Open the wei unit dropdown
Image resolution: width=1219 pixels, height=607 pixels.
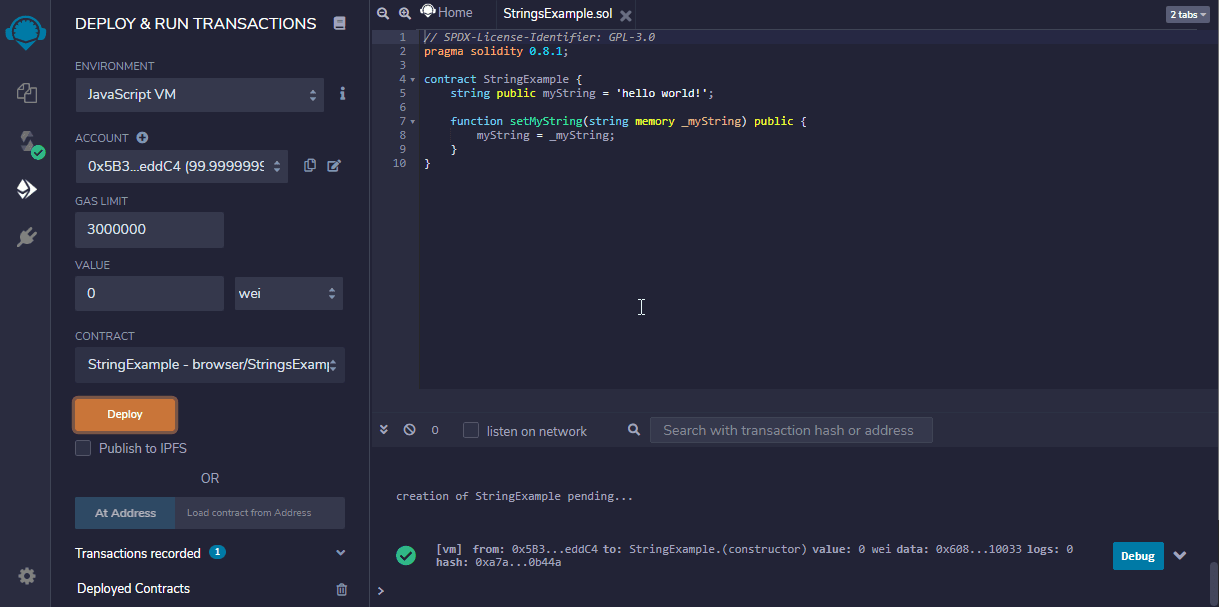[289, 293]
